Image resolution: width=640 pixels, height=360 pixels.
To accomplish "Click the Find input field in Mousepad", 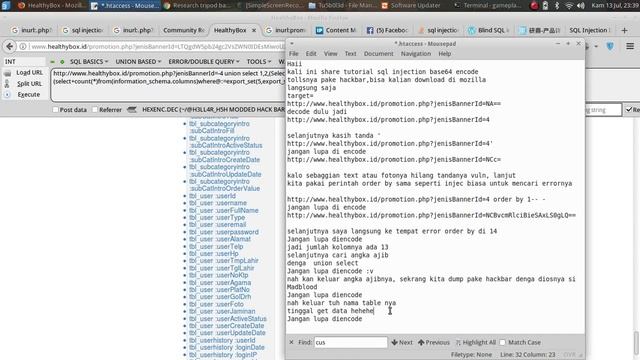I will (351, 342).
